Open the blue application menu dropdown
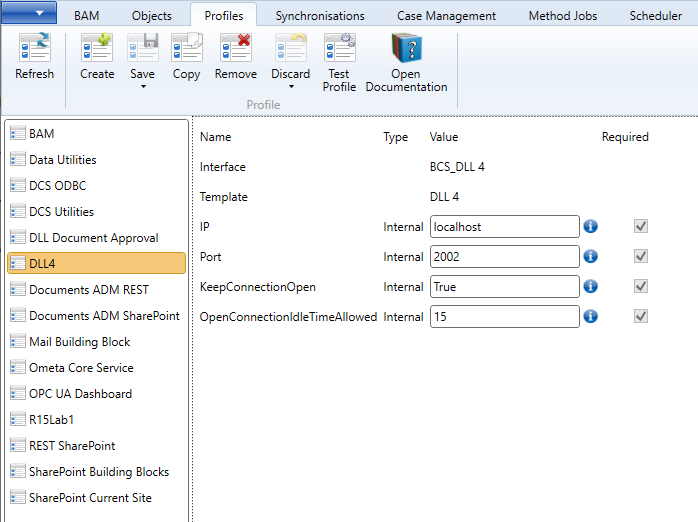The width and height of the screenshot is (698, 522). [29, 12]
